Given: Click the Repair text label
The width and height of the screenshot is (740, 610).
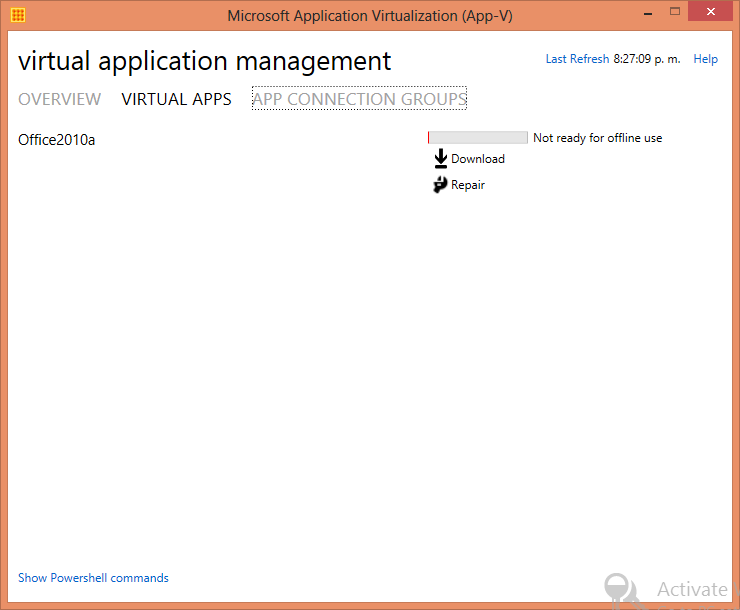Looking at the screenshot, I should tap(468, 185).
